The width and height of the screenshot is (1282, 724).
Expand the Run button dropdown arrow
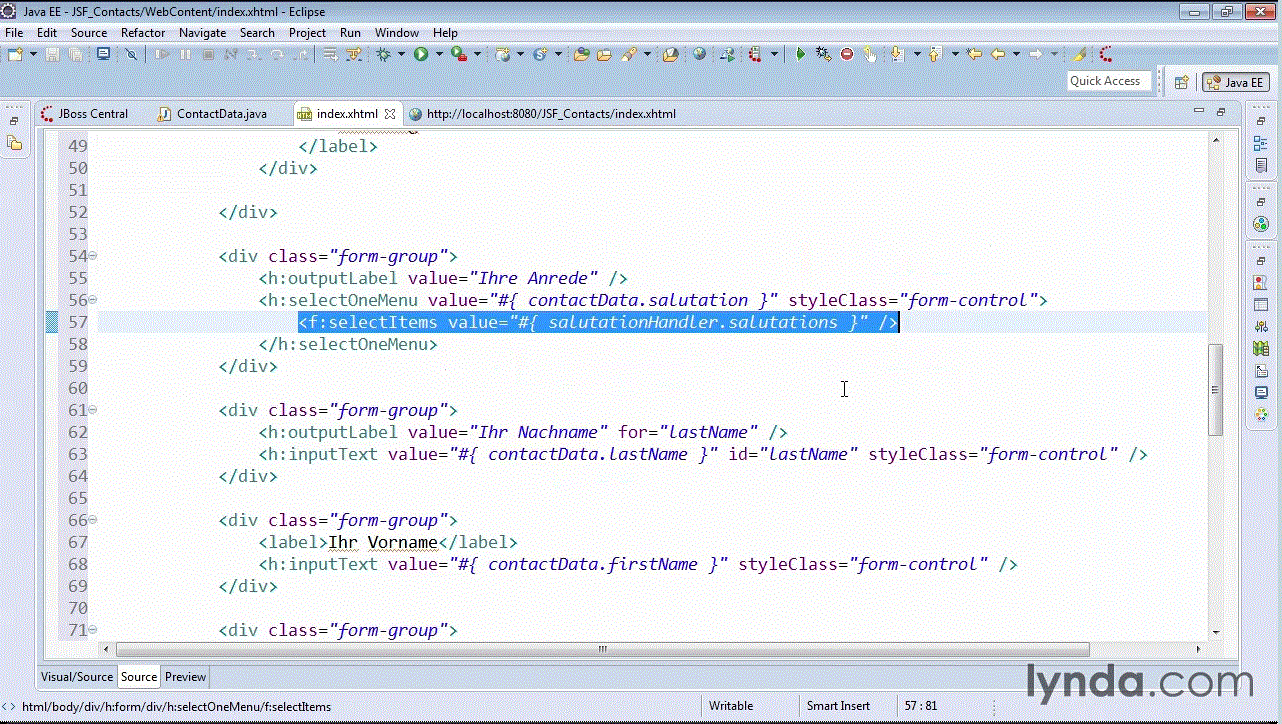438,54
